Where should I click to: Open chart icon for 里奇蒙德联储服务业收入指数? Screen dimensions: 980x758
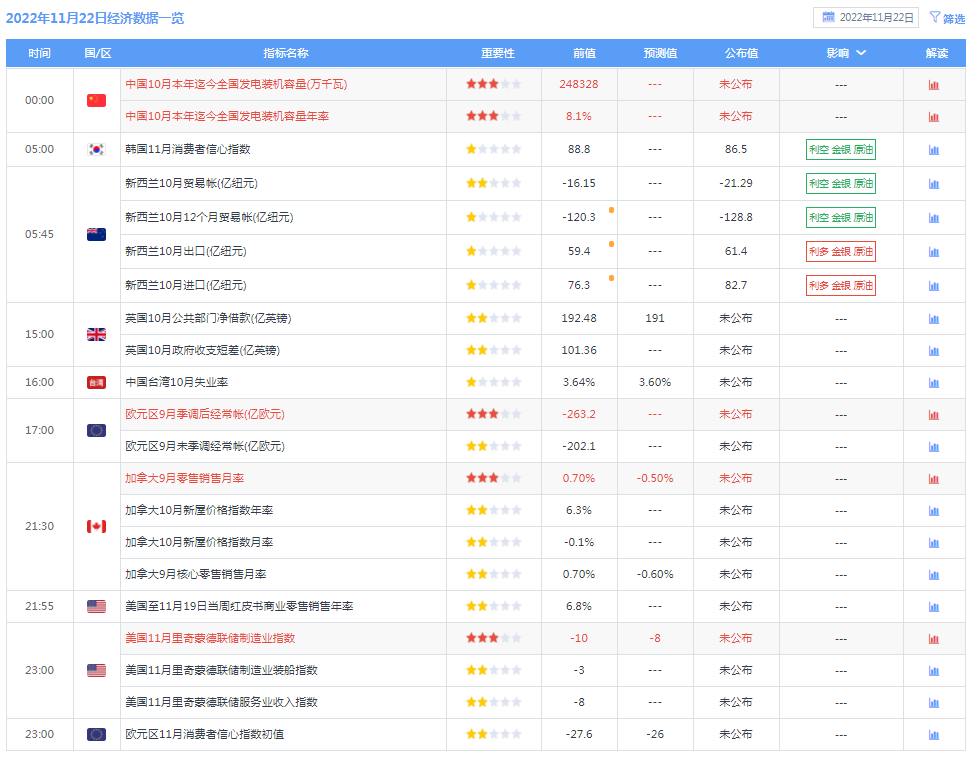click(x=934, y=703)
